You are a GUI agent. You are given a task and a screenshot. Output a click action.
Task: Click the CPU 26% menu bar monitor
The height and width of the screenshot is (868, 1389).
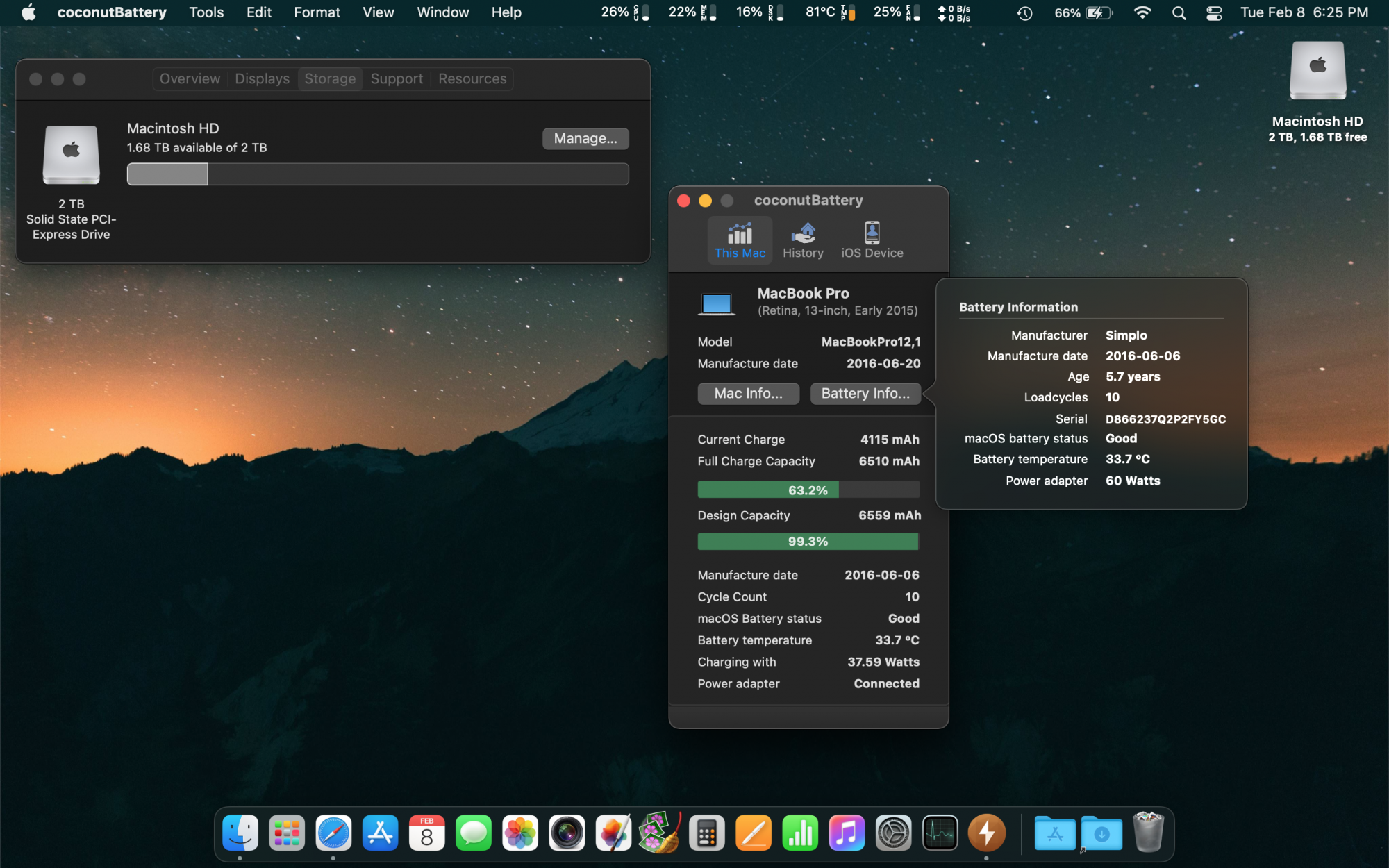[625, 12]
